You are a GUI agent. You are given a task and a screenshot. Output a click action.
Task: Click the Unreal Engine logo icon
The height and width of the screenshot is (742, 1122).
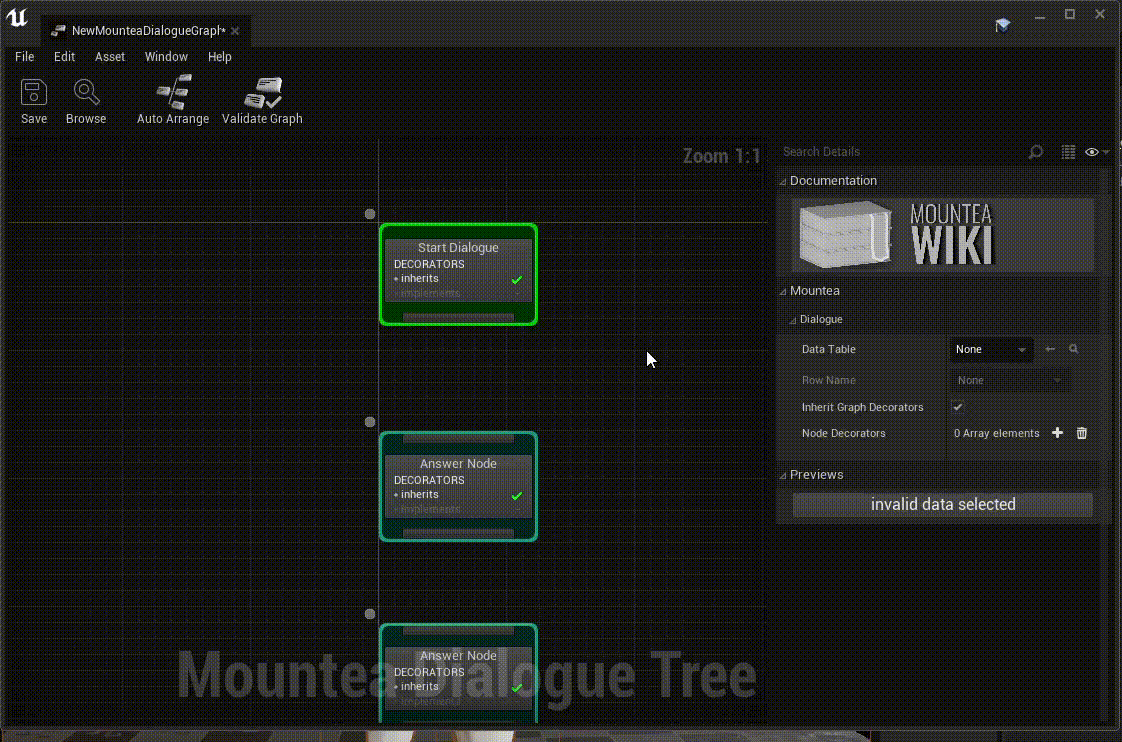click(16, 17)
